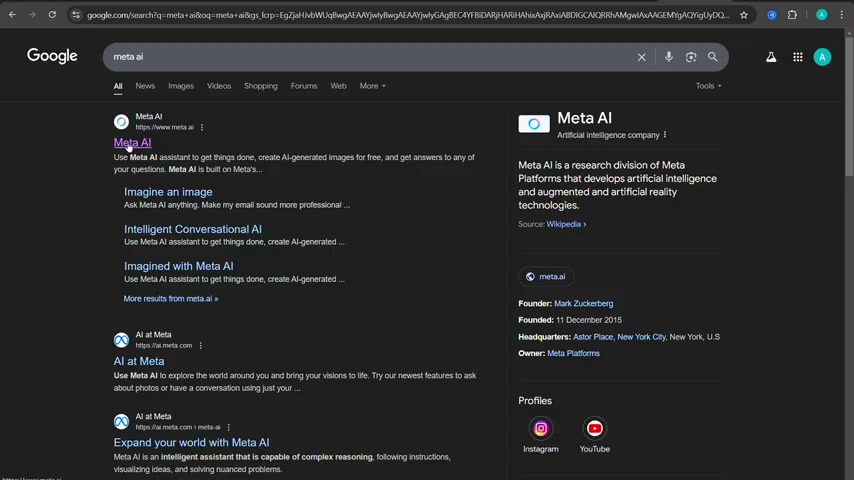The height and width of the screenshot is (480, 854).
Task: Open the Chrome three-dot menu
Action: (x=841, y=15)
